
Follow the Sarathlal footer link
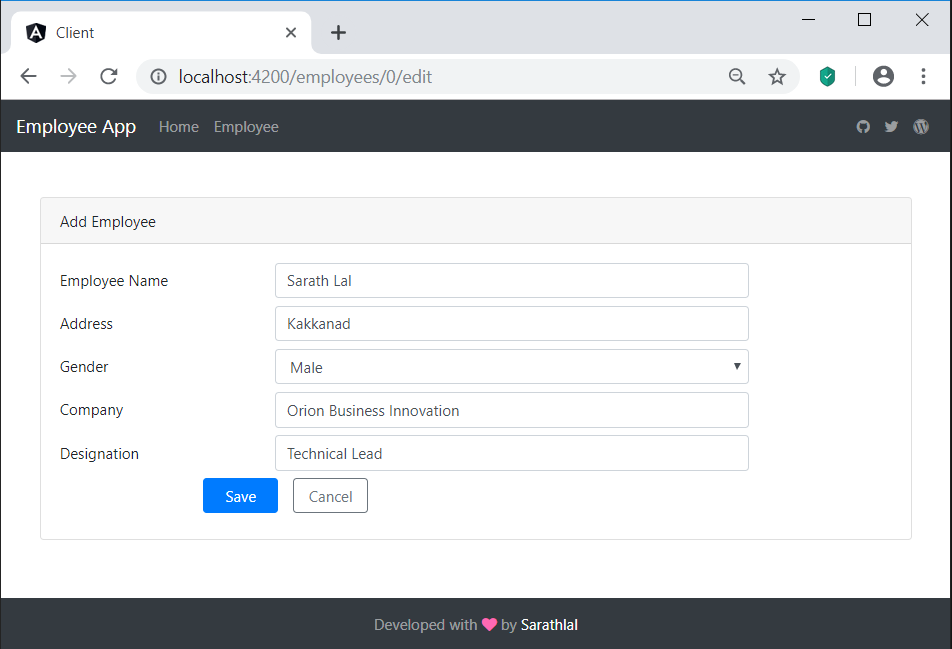[x=549, y=625]
